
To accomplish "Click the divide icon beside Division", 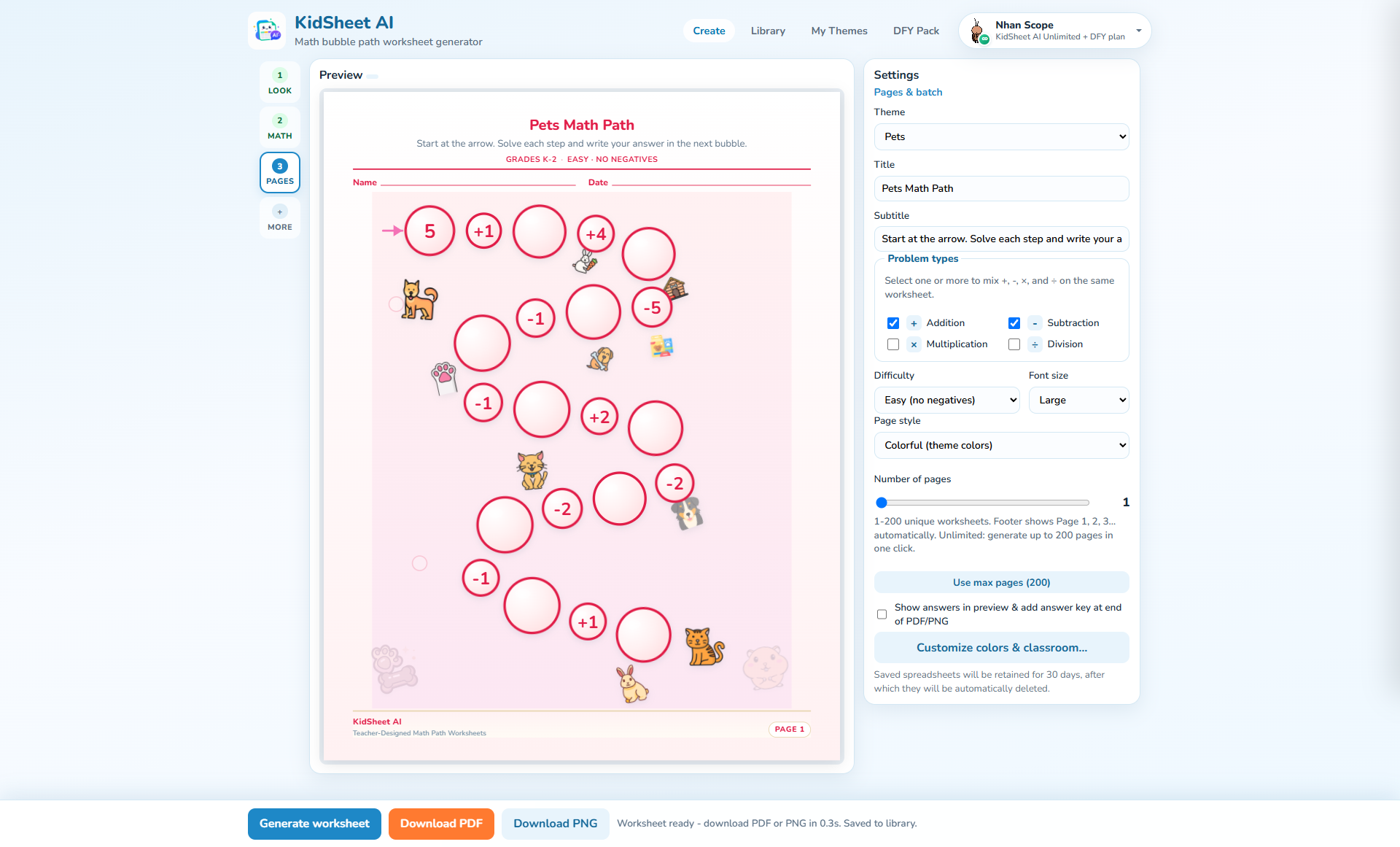I will 1035,344.
